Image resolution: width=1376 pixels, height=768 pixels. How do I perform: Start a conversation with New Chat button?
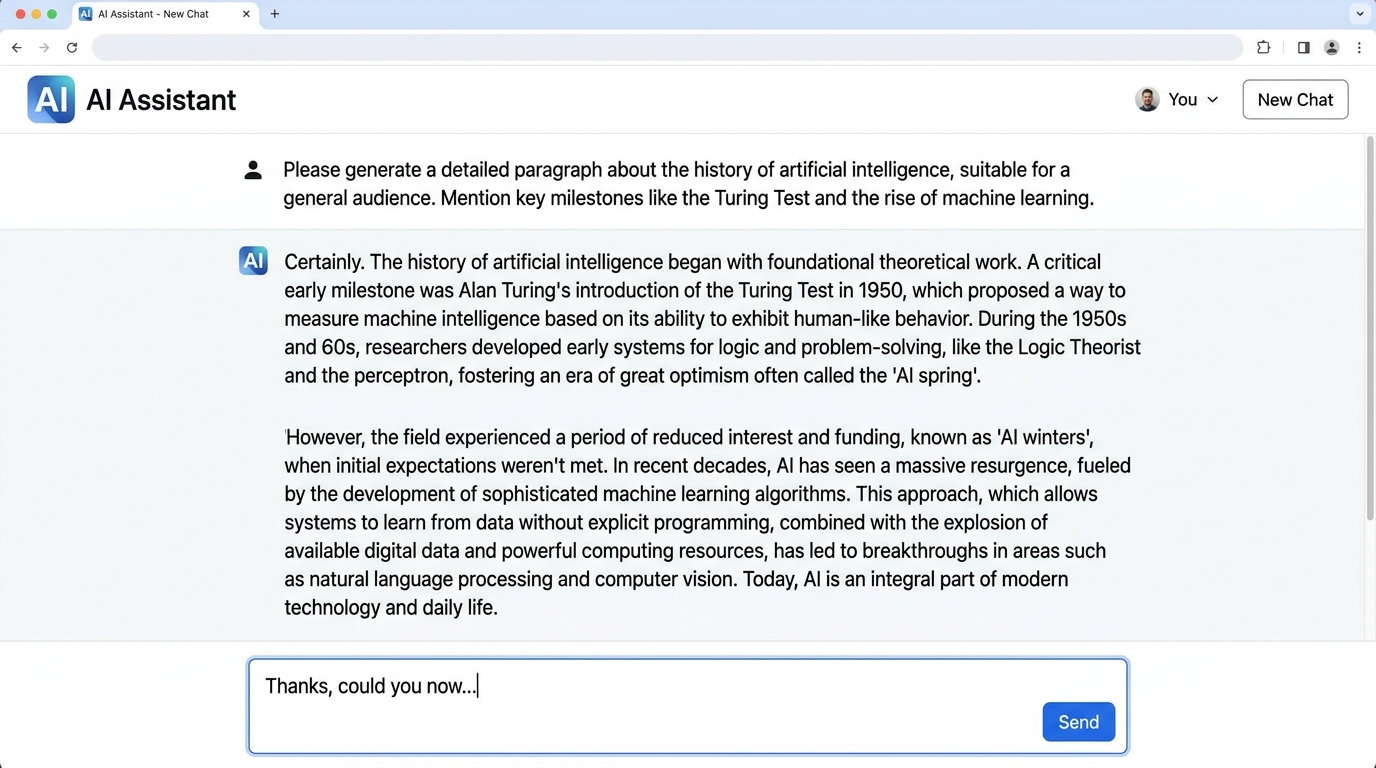[1295, 99]
